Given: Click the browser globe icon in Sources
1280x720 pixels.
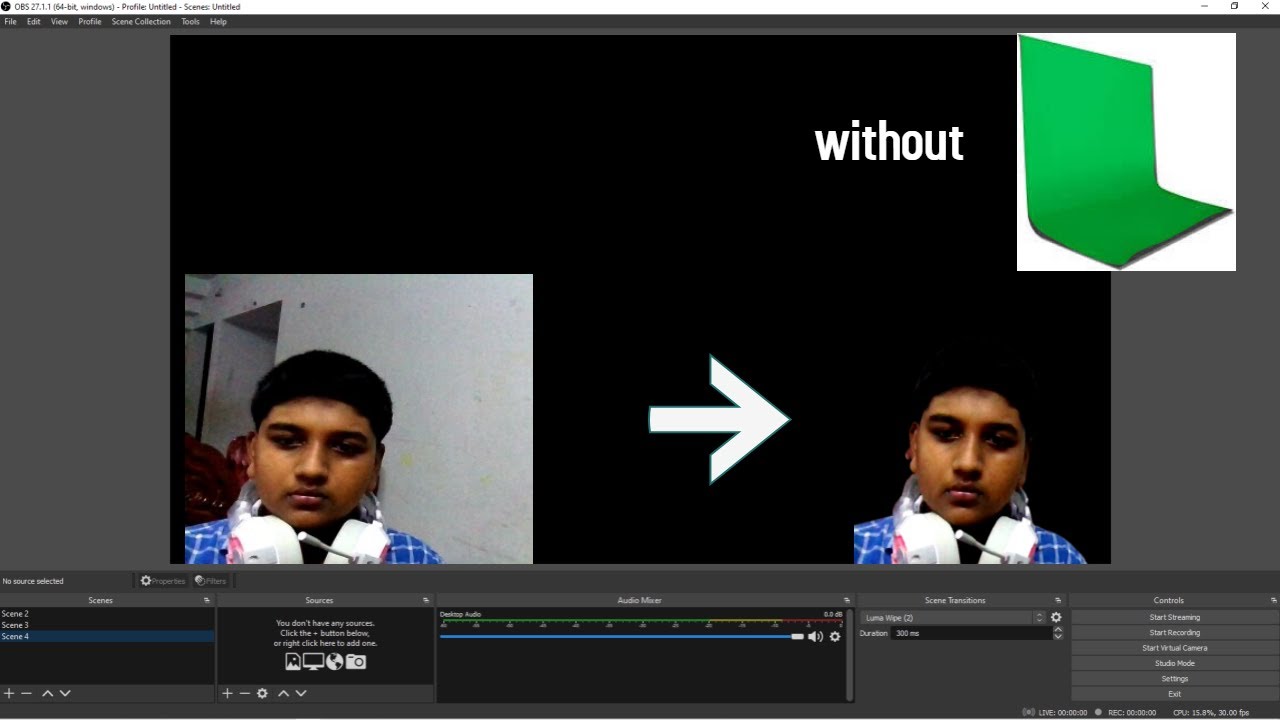Looking at the screenshot, I should click(335, 661).
